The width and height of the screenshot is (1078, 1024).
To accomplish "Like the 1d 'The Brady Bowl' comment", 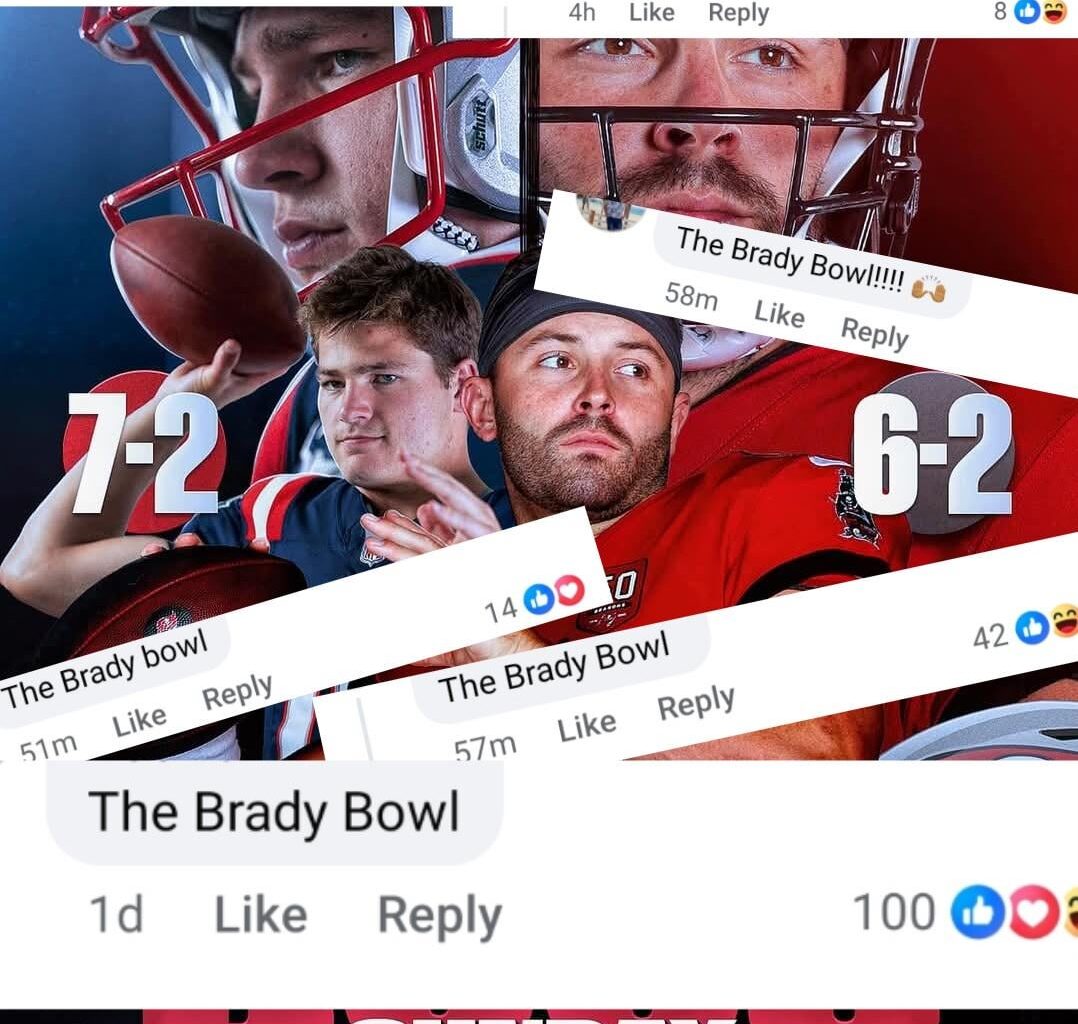I will (261, 915).
